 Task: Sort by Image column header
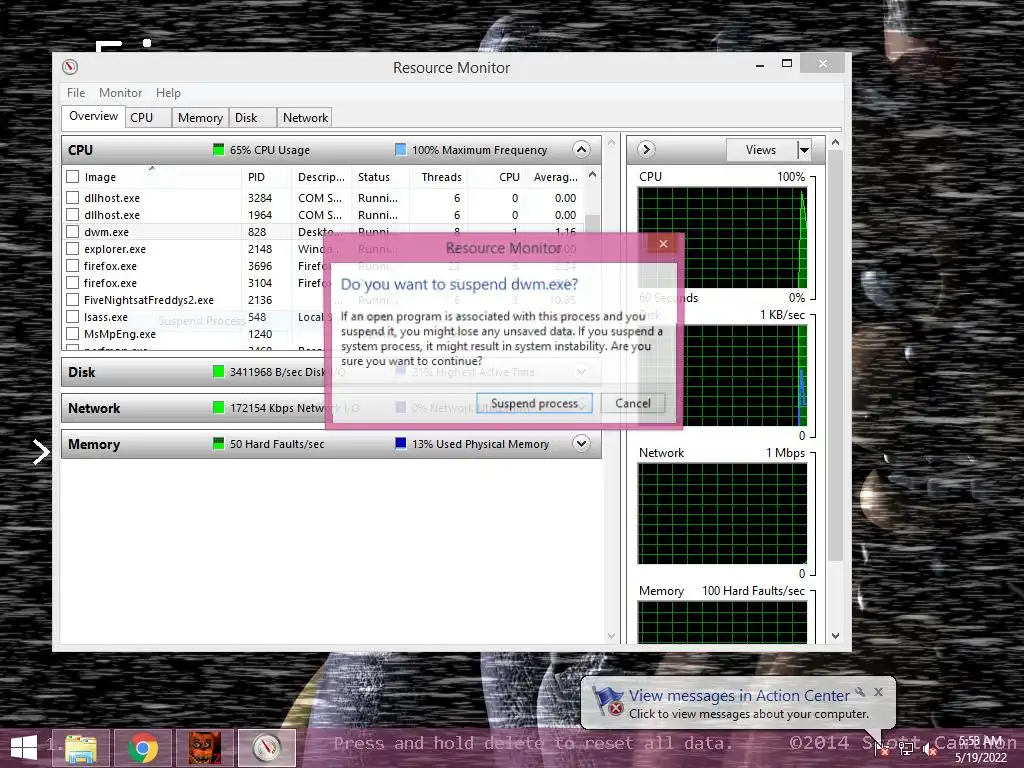click(153, 177)
